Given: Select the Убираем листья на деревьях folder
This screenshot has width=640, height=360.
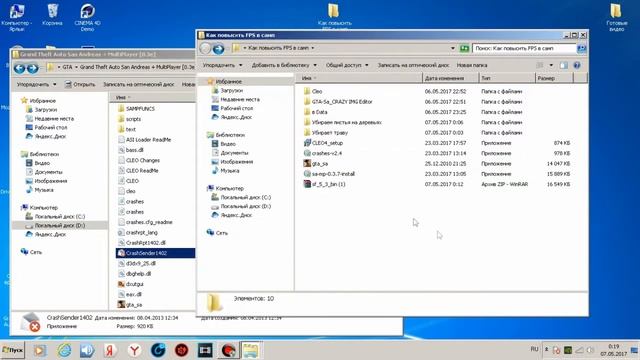Looking at the screenshot, I should pos(343,122).
